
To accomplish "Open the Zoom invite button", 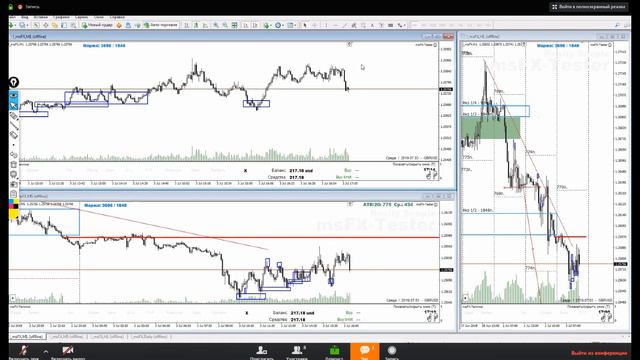I will coord(262,352).
